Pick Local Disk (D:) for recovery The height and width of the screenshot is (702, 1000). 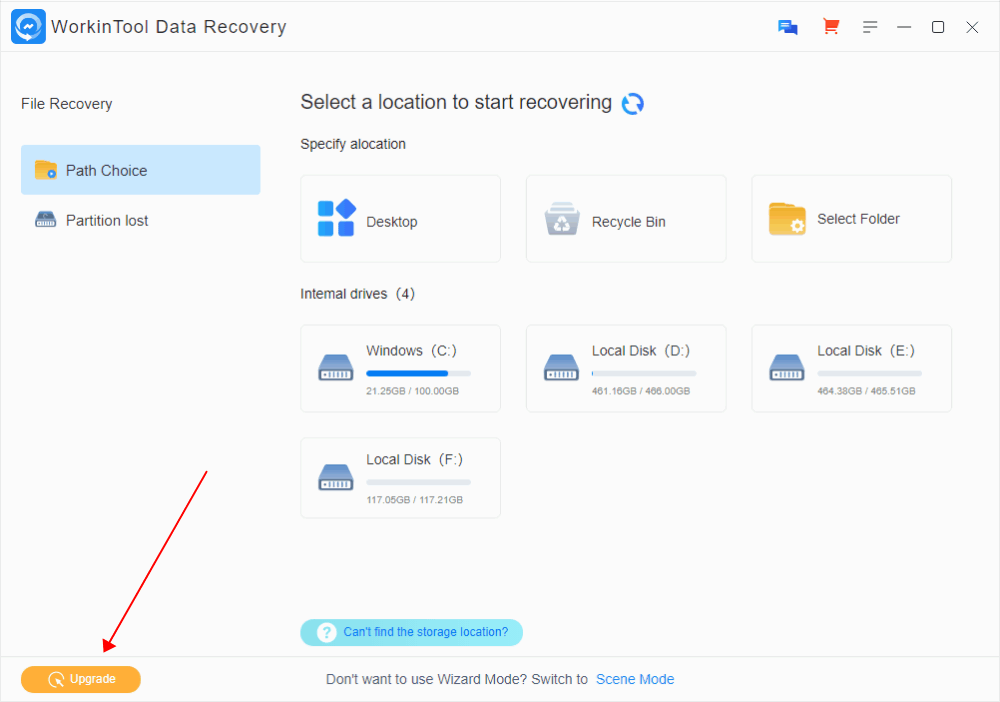click(626, 368)
